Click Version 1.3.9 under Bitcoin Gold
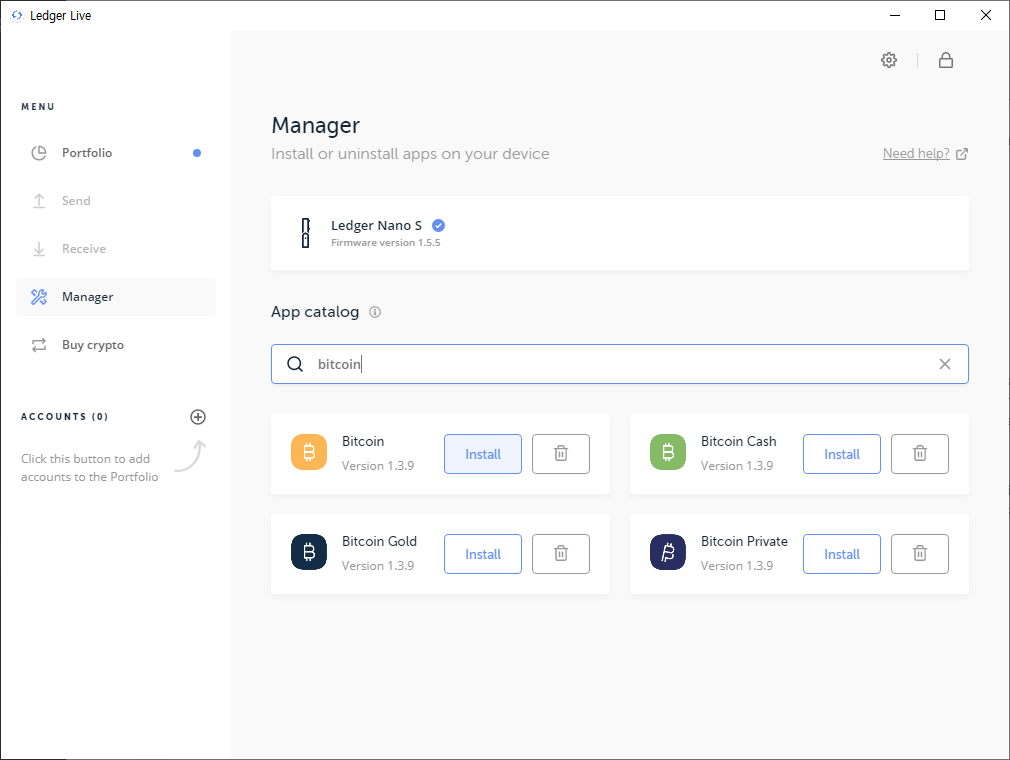The height and width of the screenshot is (760, 1010). (378, 565)
